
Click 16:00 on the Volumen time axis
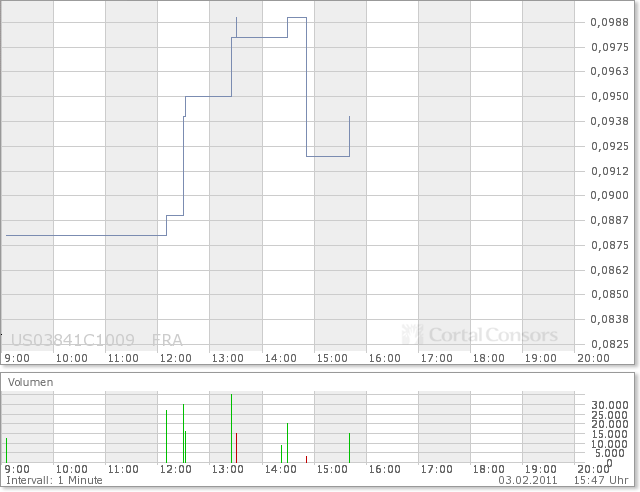tap(384, 470)
